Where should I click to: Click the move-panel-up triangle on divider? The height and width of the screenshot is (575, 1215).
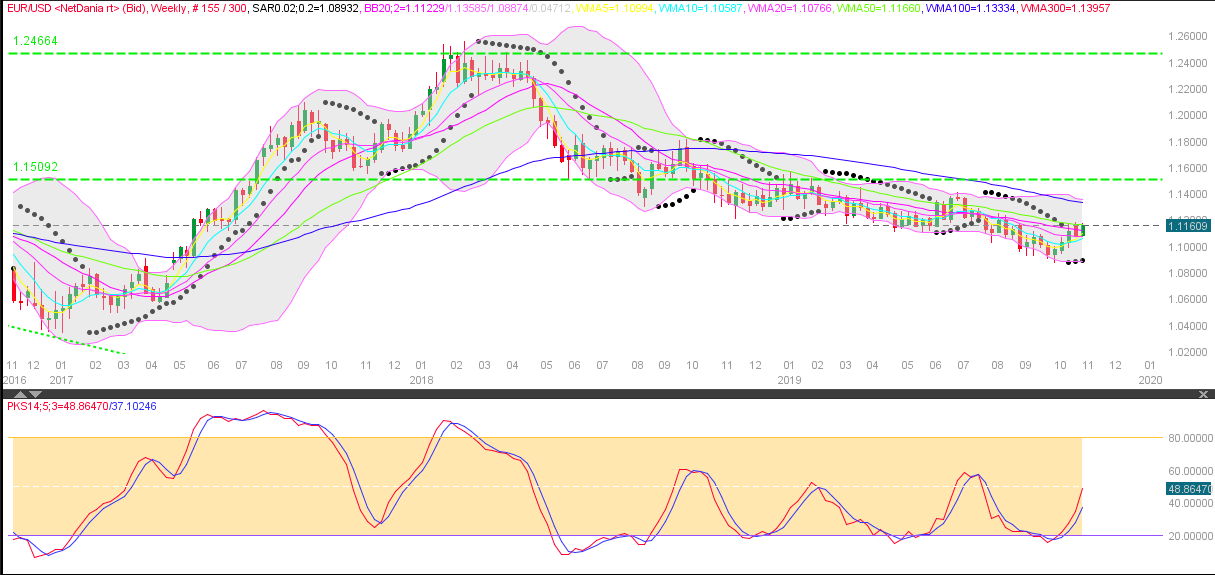[21, 395]
